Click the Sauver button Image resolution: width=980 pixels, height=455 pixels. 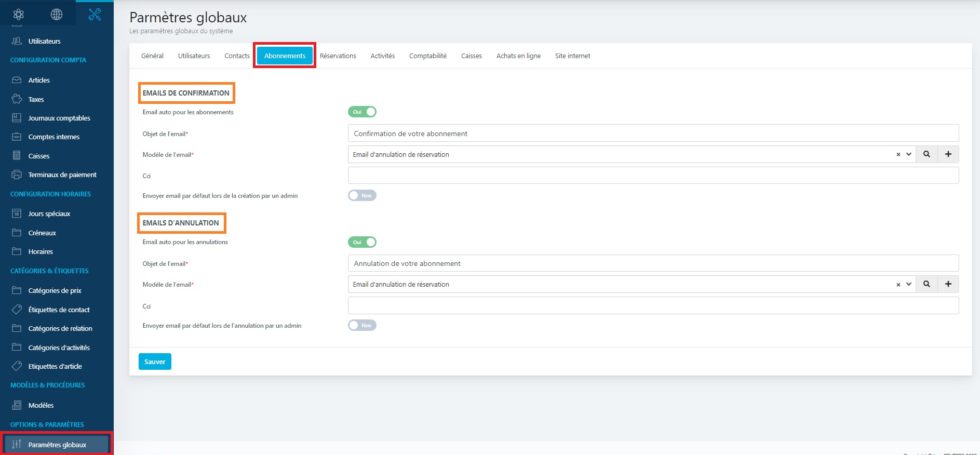pos(155,361)
